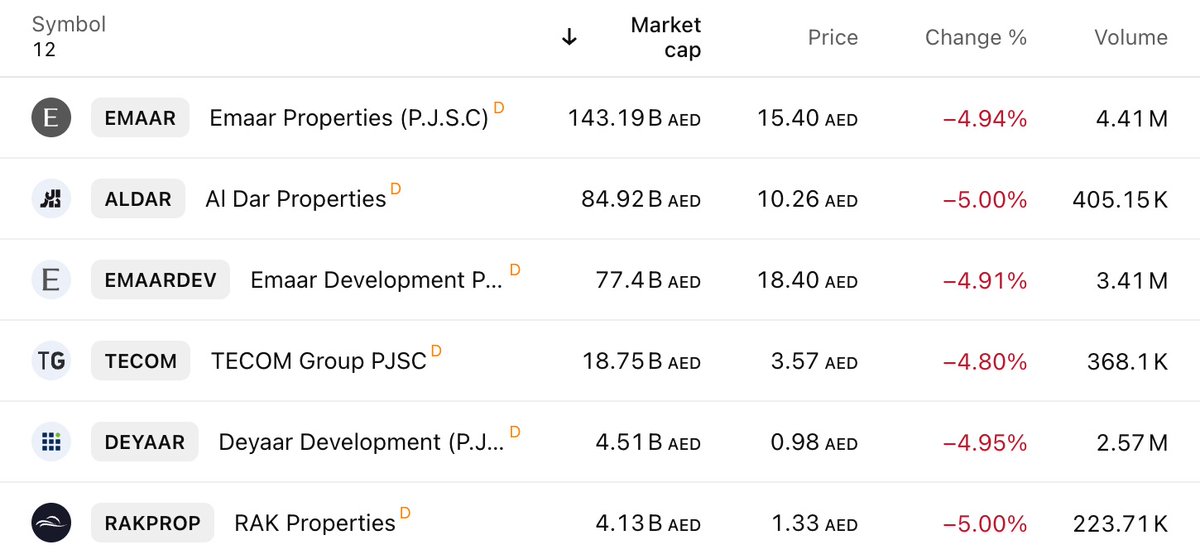Click the Deyaar dotted grid logo
1200x559 pixels.
click(x=51, y=442)
